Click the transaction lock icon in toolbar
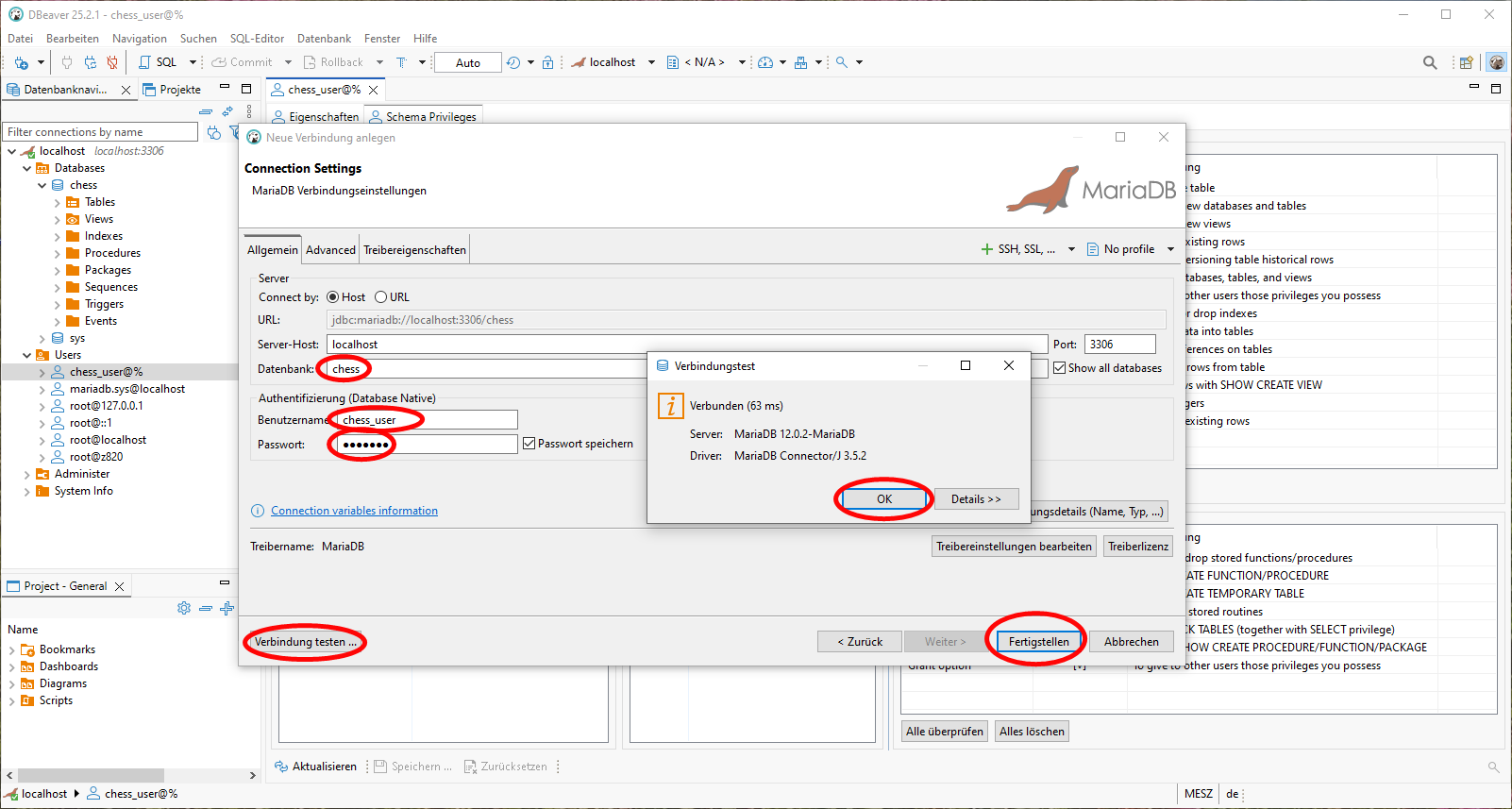Screen dimensions: 1512x809 click(x=547, y=62)
